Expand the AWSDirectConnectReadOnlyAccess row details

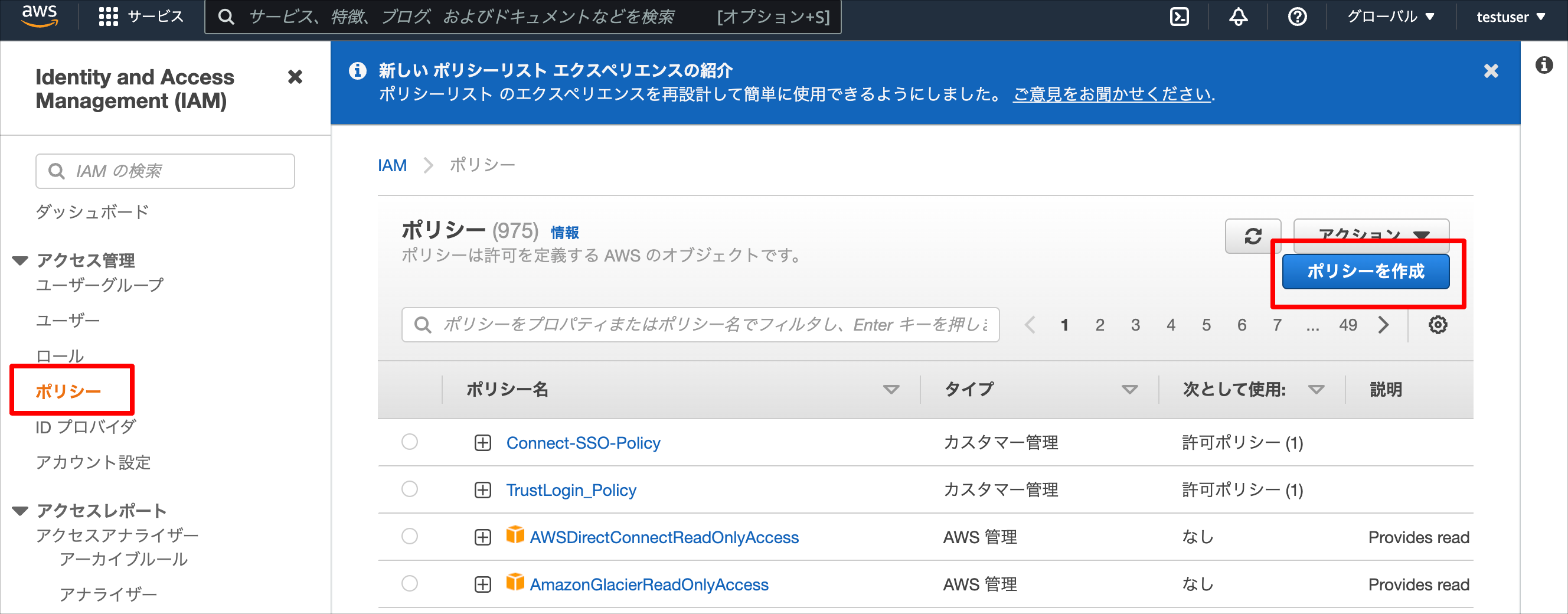483,537
